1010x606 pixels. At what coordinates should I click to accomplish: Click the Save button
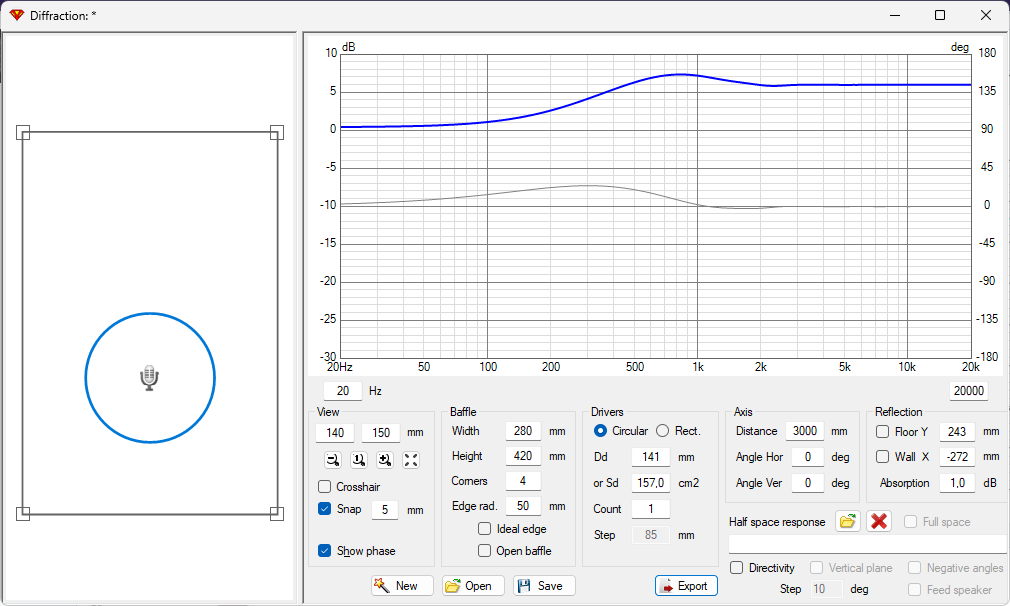click(544, 585)
